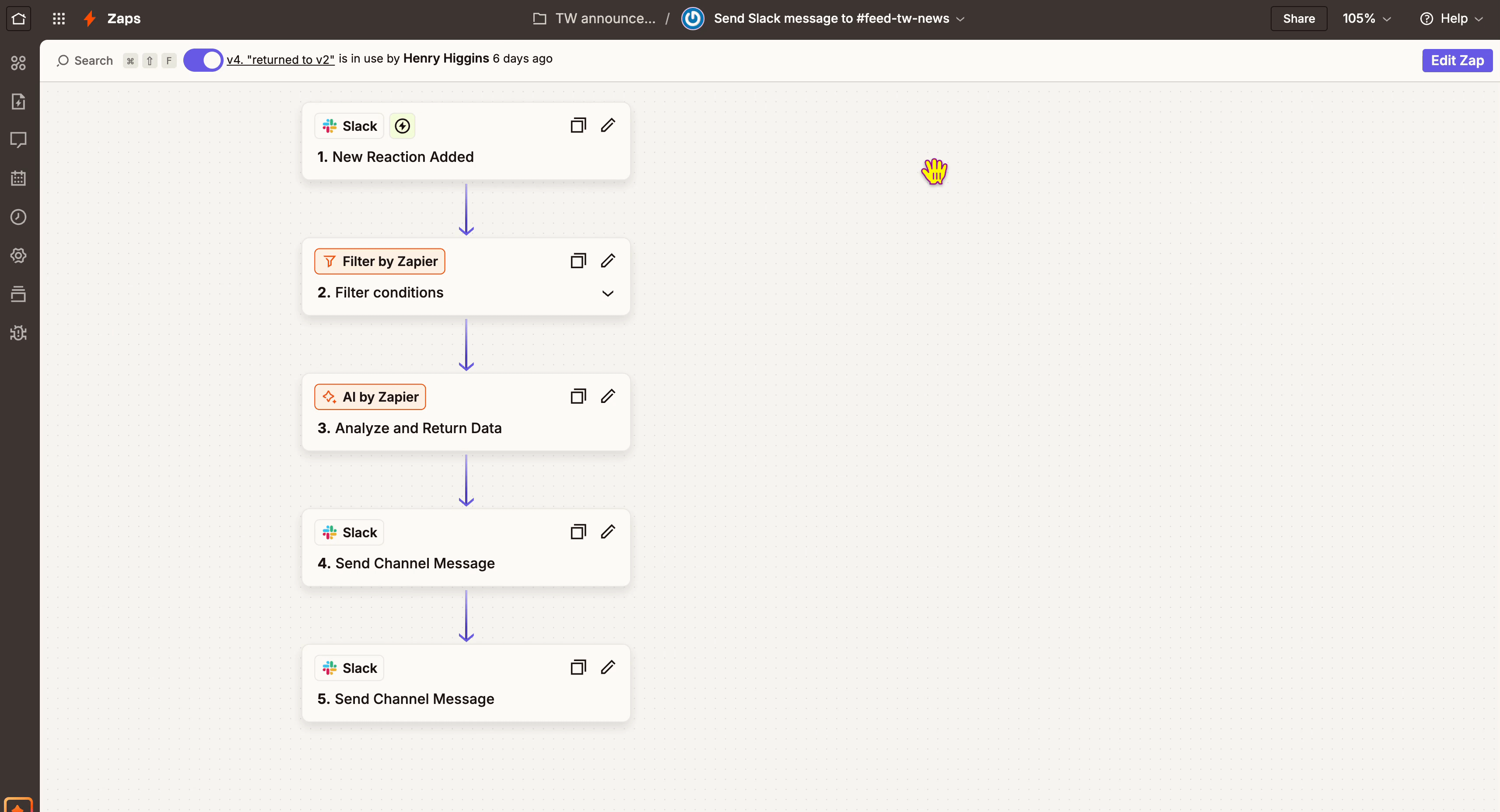The image size is (1500, 812).
Task: Expand the Zap title dropdown arrow
Action: (961, 19)
